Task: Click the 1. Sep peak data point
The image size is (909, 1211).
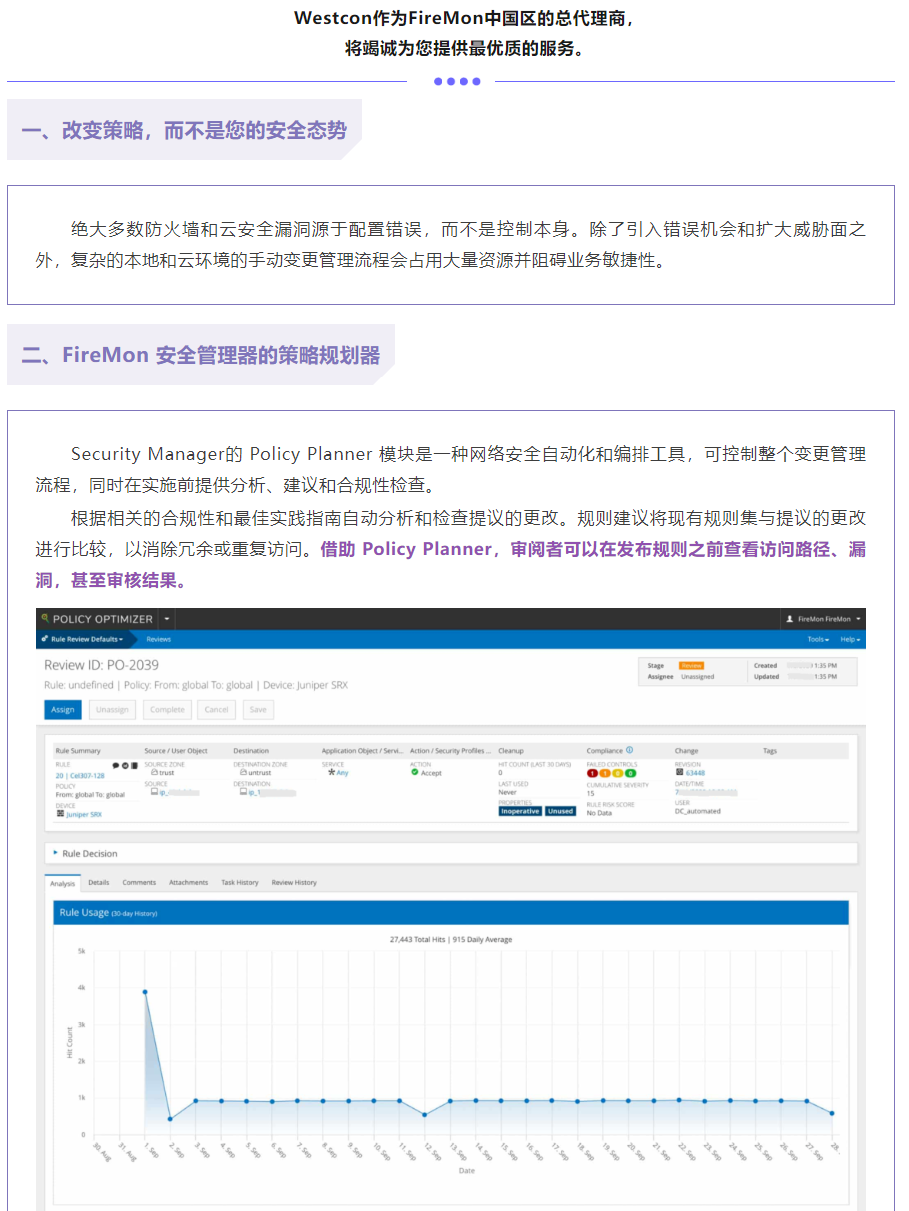Action: pos(145,992)
